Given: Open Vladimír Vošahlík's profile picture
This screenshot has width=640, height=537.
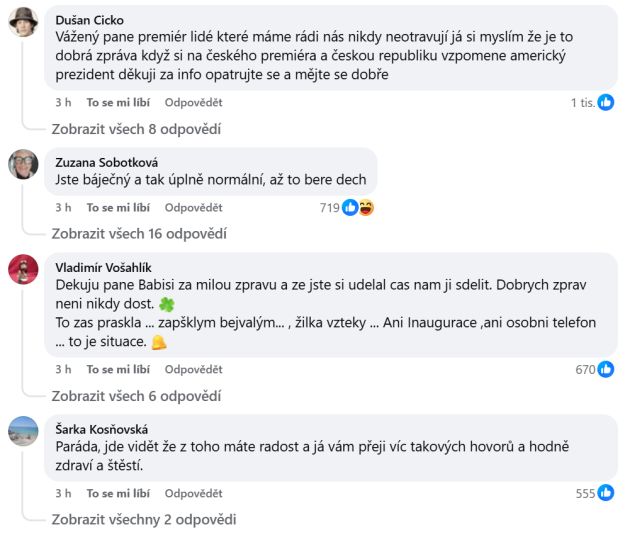Looking at the screenshot, I should pyautogui.click(x=23, y=270).
